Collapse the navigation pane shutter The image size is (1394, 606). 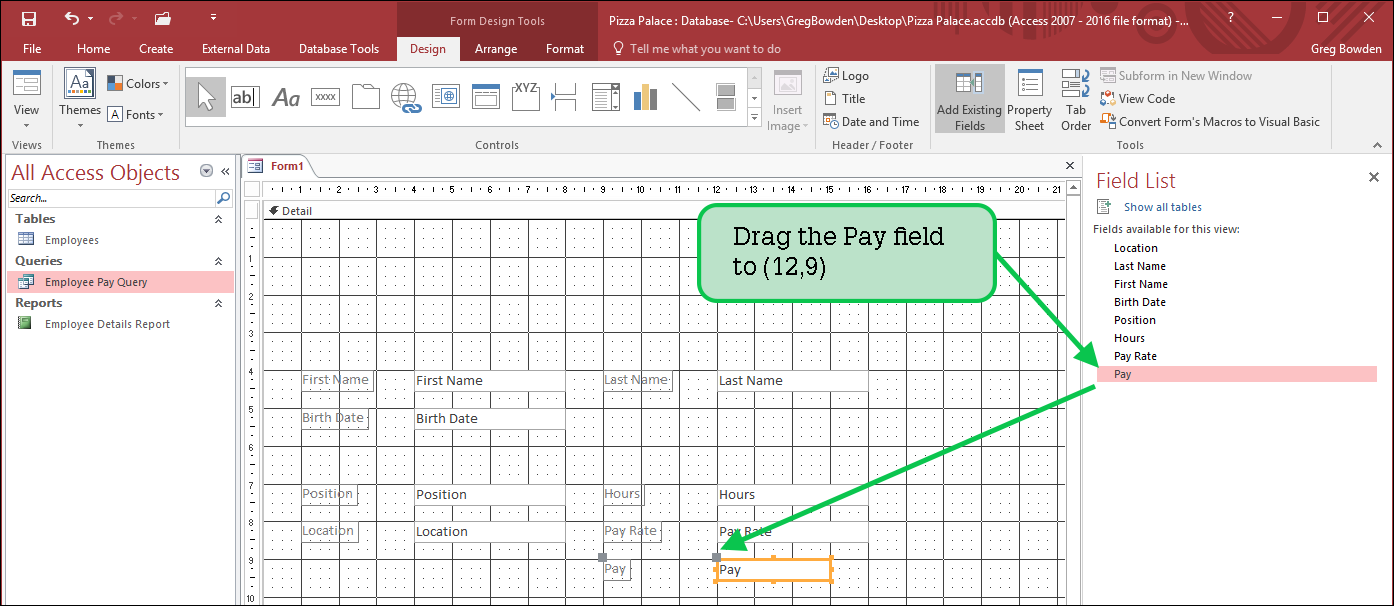[x=225, y=172]
